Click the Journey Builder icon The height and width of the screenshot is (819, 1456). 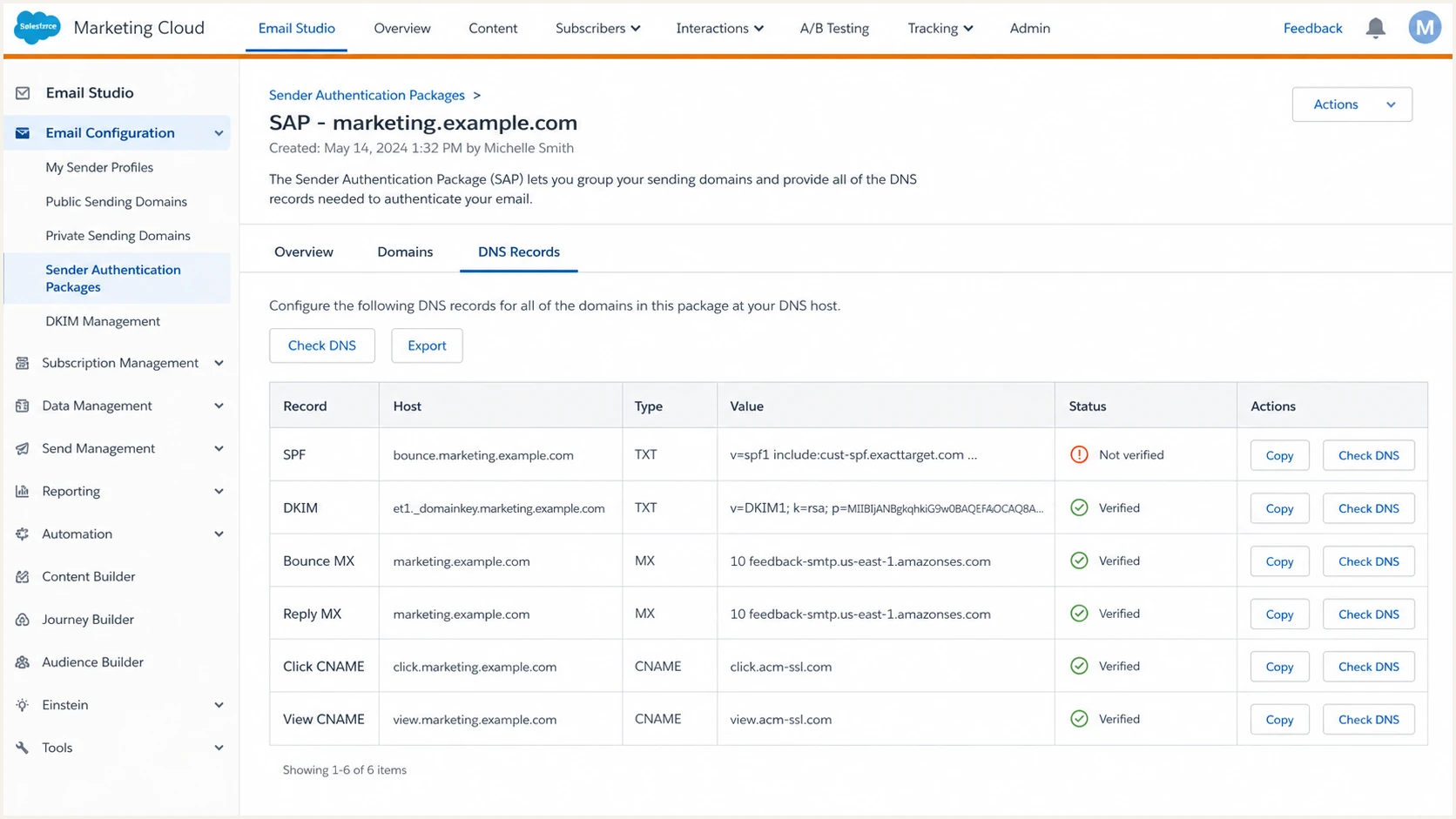coord(23,620)
